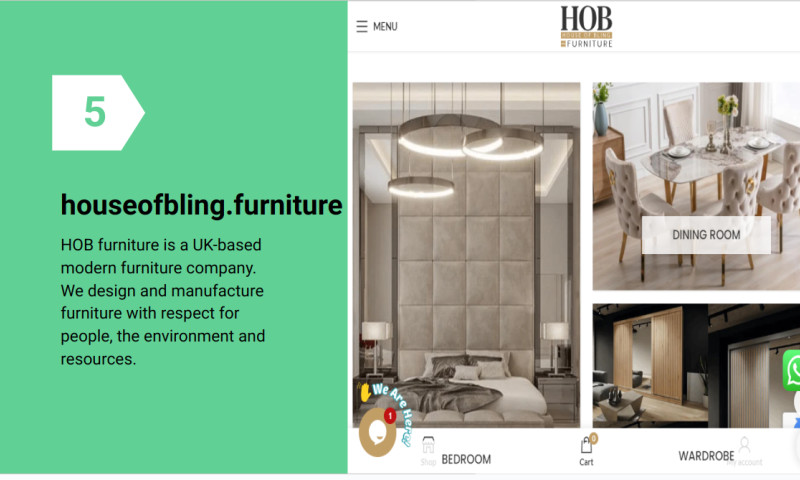800x480 pixels.
Task: Open the shopping Cart bag icon
Action: click(586, 445)
